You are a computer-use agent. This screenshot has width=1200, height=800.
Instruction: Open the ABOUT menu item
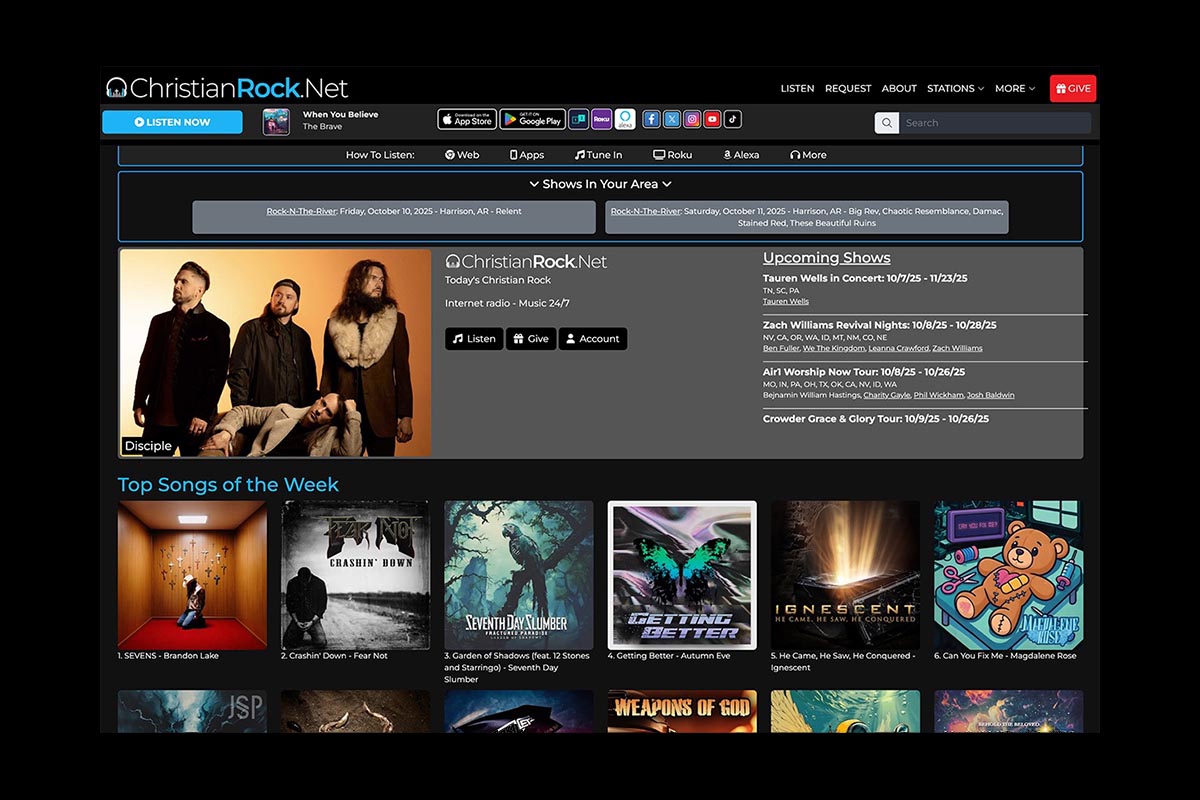[899, 89]
